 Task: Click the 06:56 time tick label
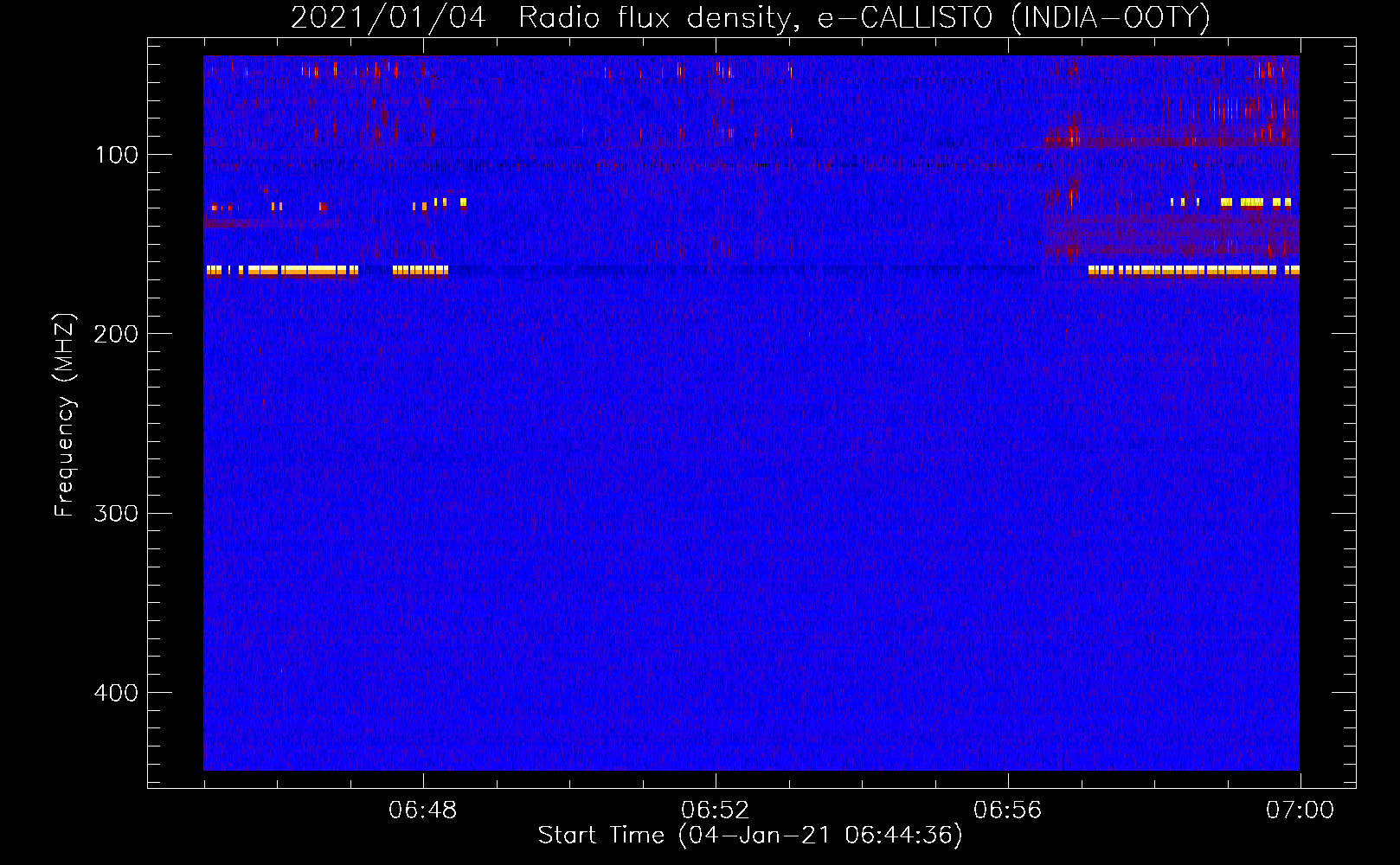(x=1008, y=811)
